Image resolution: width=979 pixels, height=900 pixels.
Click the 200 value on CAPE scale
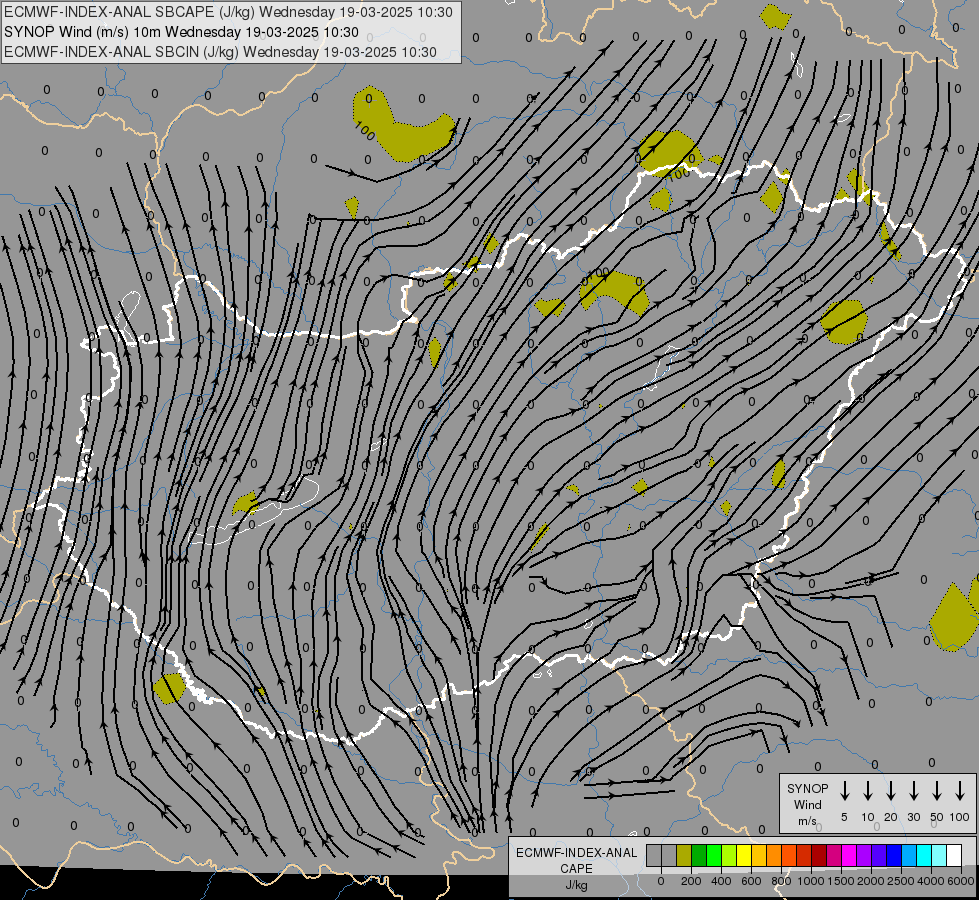691,881
